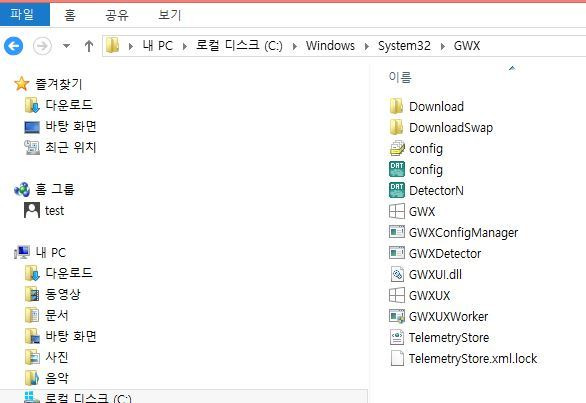Click the DownloadSwap folder icon
This screenshot has height=403, width=586.
397,127
